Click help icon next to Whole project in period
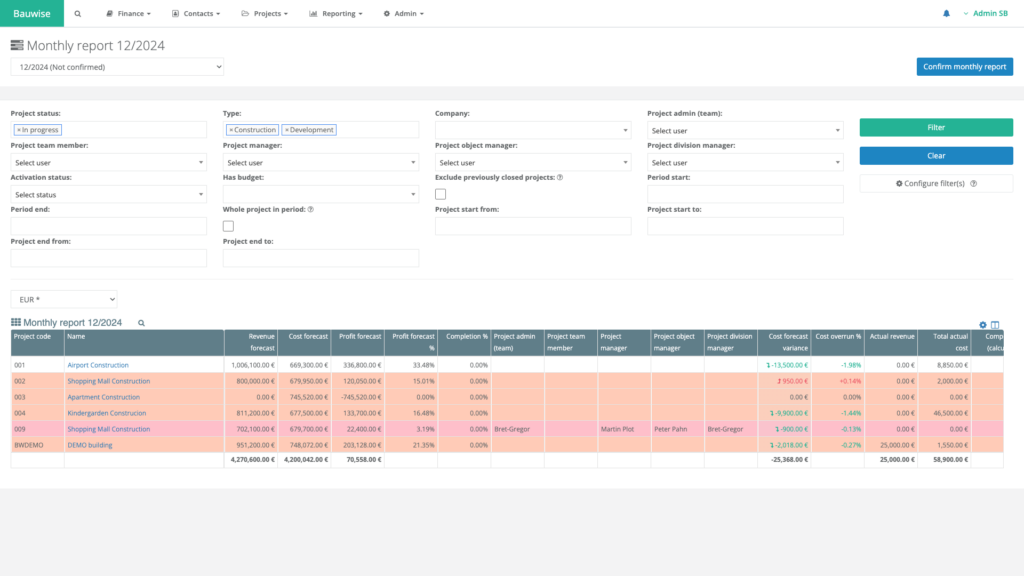This screenshot has width=1024, height=576. point(311,209)
